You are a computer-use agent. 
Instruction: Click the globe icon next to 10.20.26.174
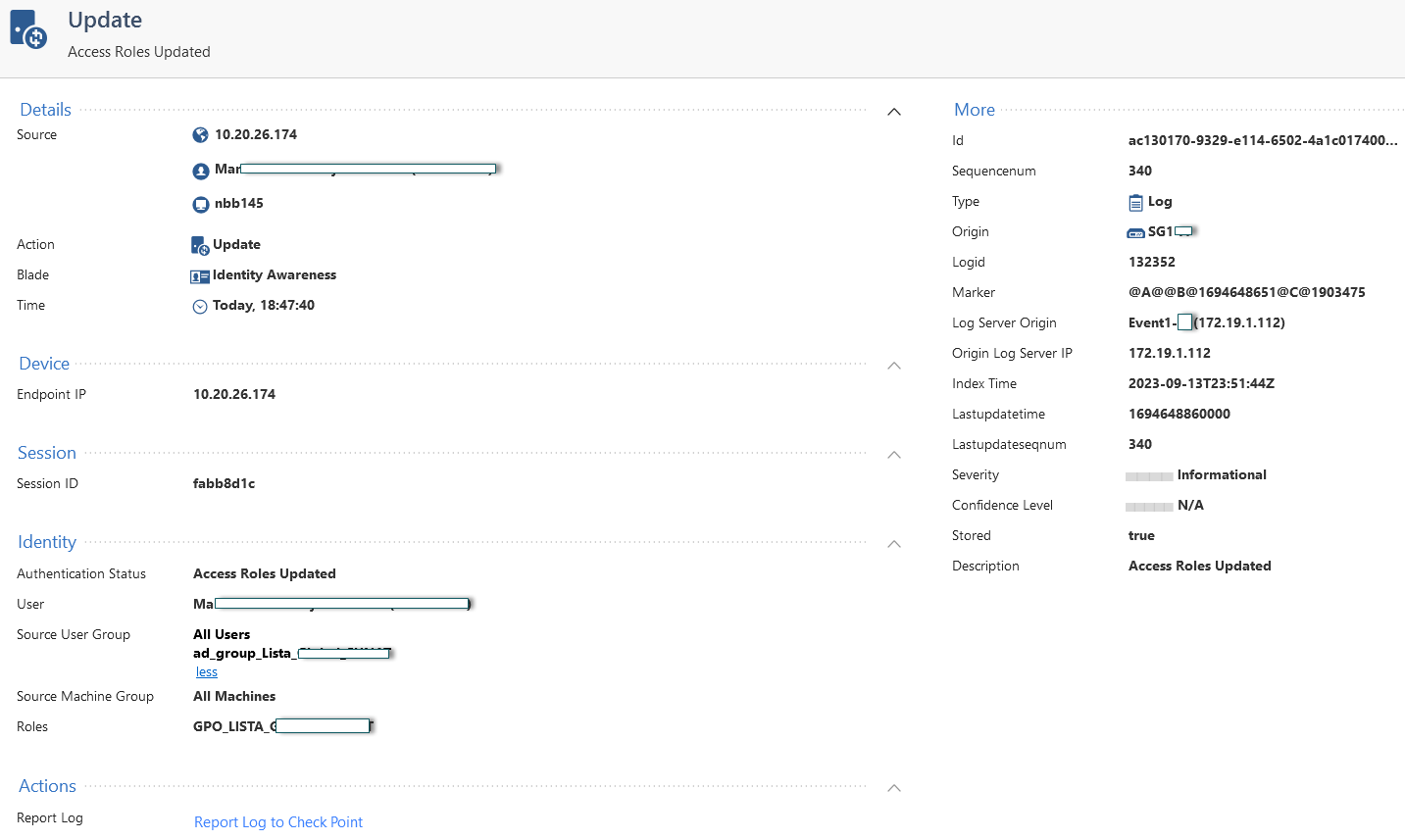coord(200,134)
